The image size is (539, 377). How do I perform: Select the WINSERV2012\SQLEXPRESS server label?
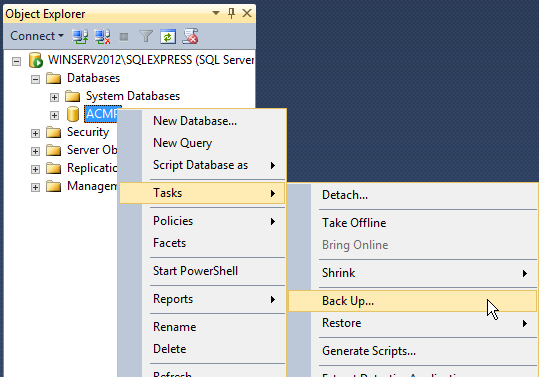151,60
